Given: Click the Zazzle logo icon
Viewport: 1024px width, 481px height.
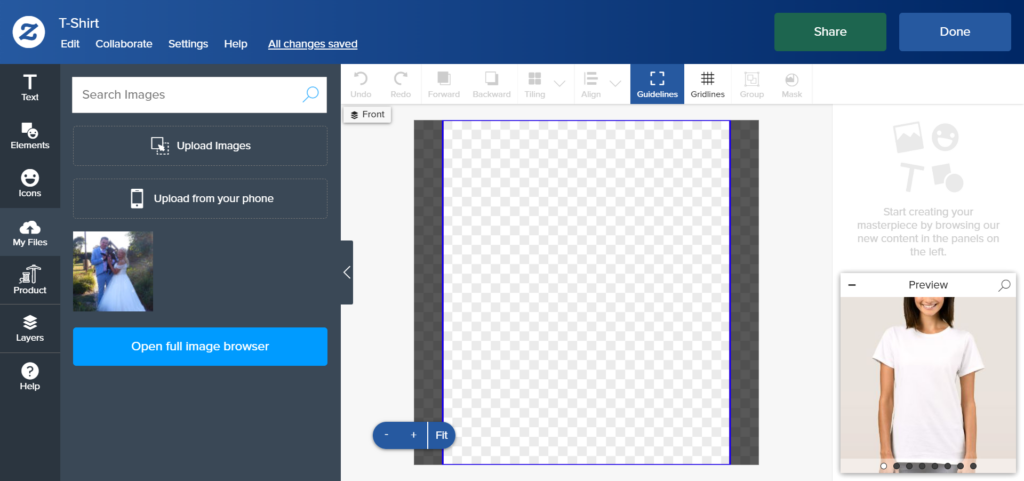Looking at the screenshot, I should (x=30, y=32).
